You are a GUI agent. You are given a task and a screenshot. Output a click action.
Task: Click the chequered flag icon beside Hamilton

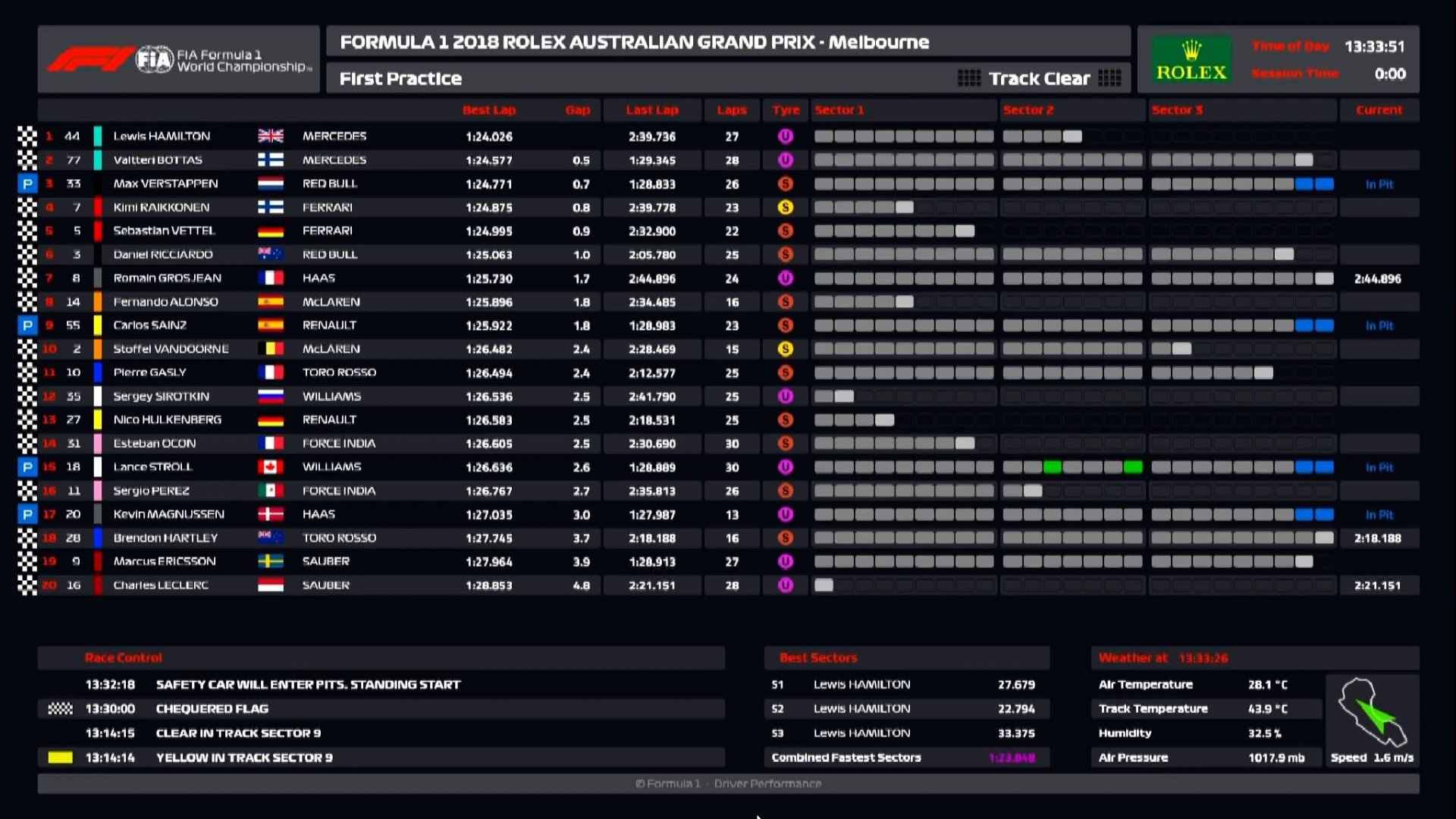(x=27, y=136)
